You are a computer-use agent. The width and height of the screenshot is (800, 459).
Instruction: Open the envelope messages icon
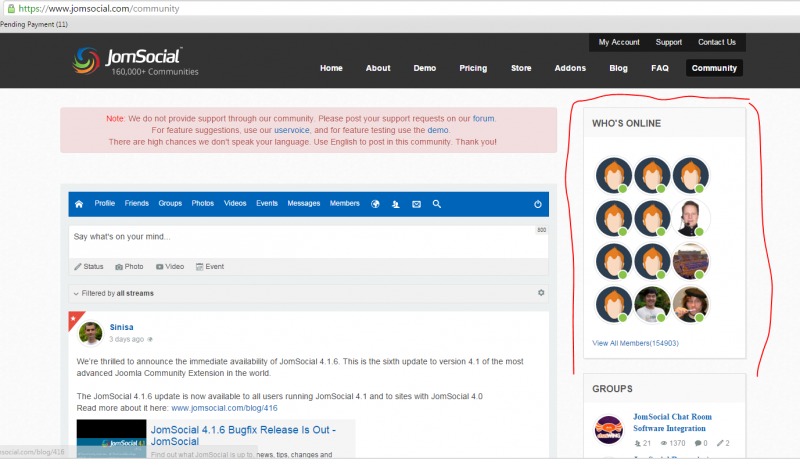point(416,204)
